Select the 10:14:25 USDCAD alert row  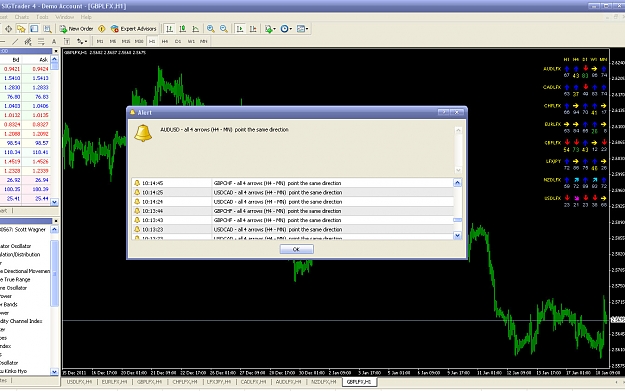pyautogui.click(x=293, y=193)
